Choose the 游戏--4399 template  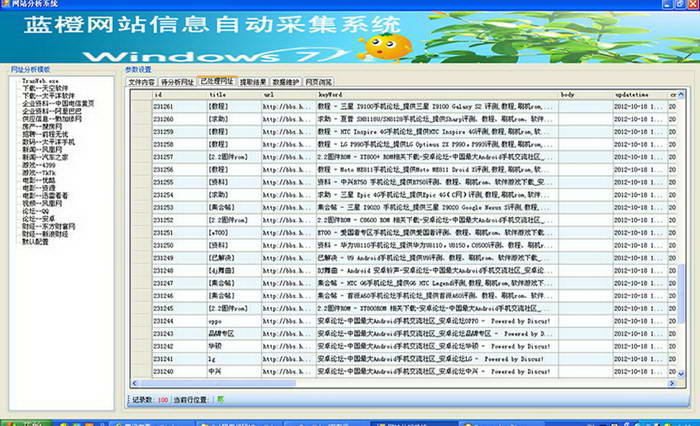(39, 165)
